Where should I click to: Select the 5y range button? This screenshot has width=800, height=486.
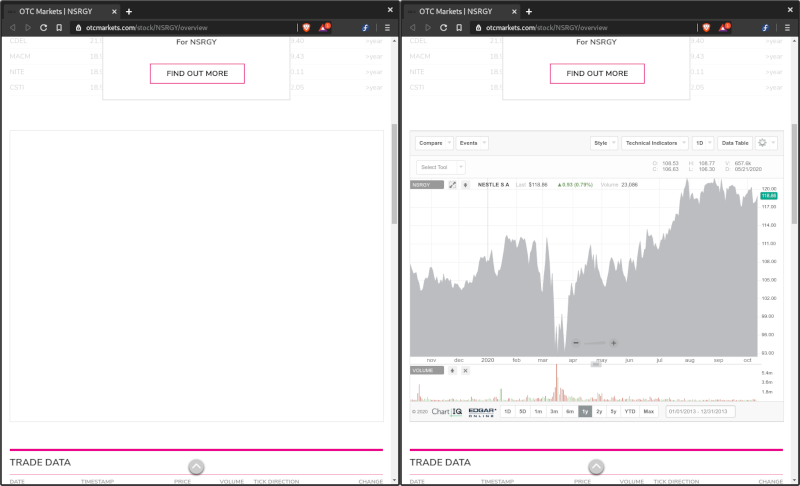coord(613,412)
